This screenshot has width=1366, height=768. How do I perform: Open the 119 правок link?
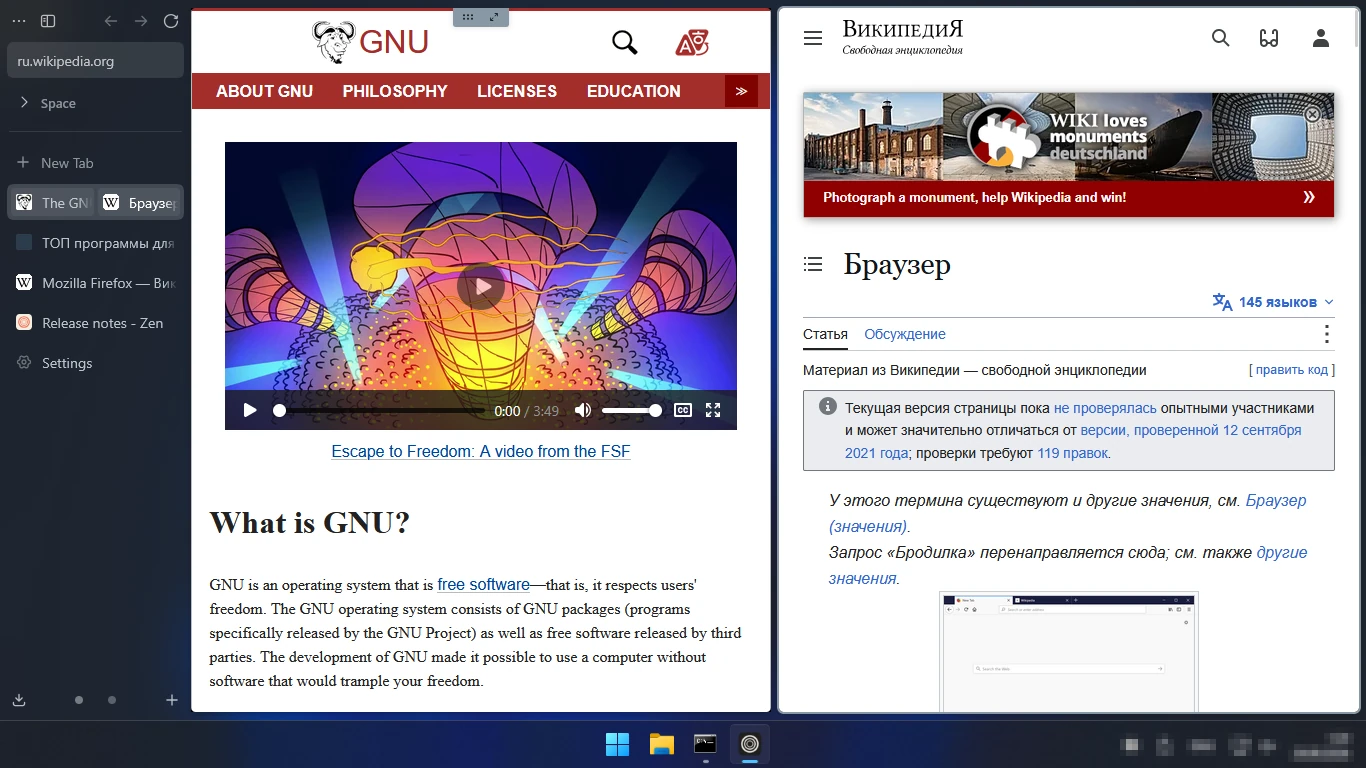(1073, 453)
